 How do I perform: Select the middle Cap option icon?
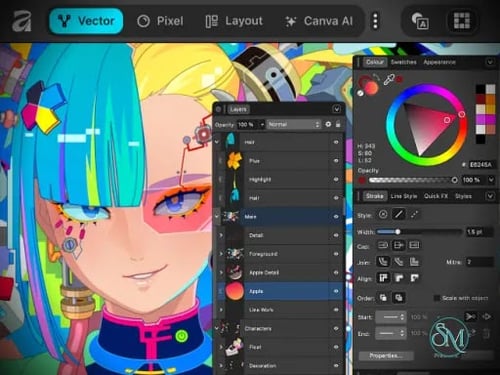point(399,246)
